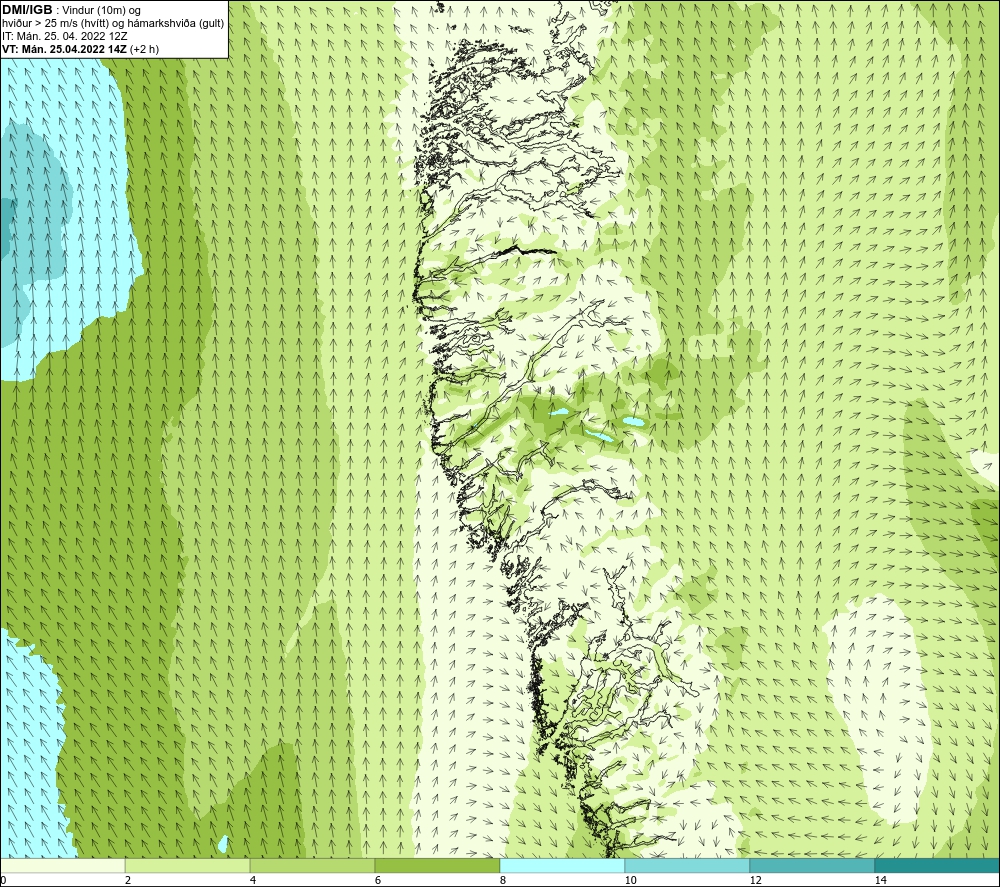Click the scale label '6'
The width and height of the screenshot is (1000, 887).
tap(378, 880)
